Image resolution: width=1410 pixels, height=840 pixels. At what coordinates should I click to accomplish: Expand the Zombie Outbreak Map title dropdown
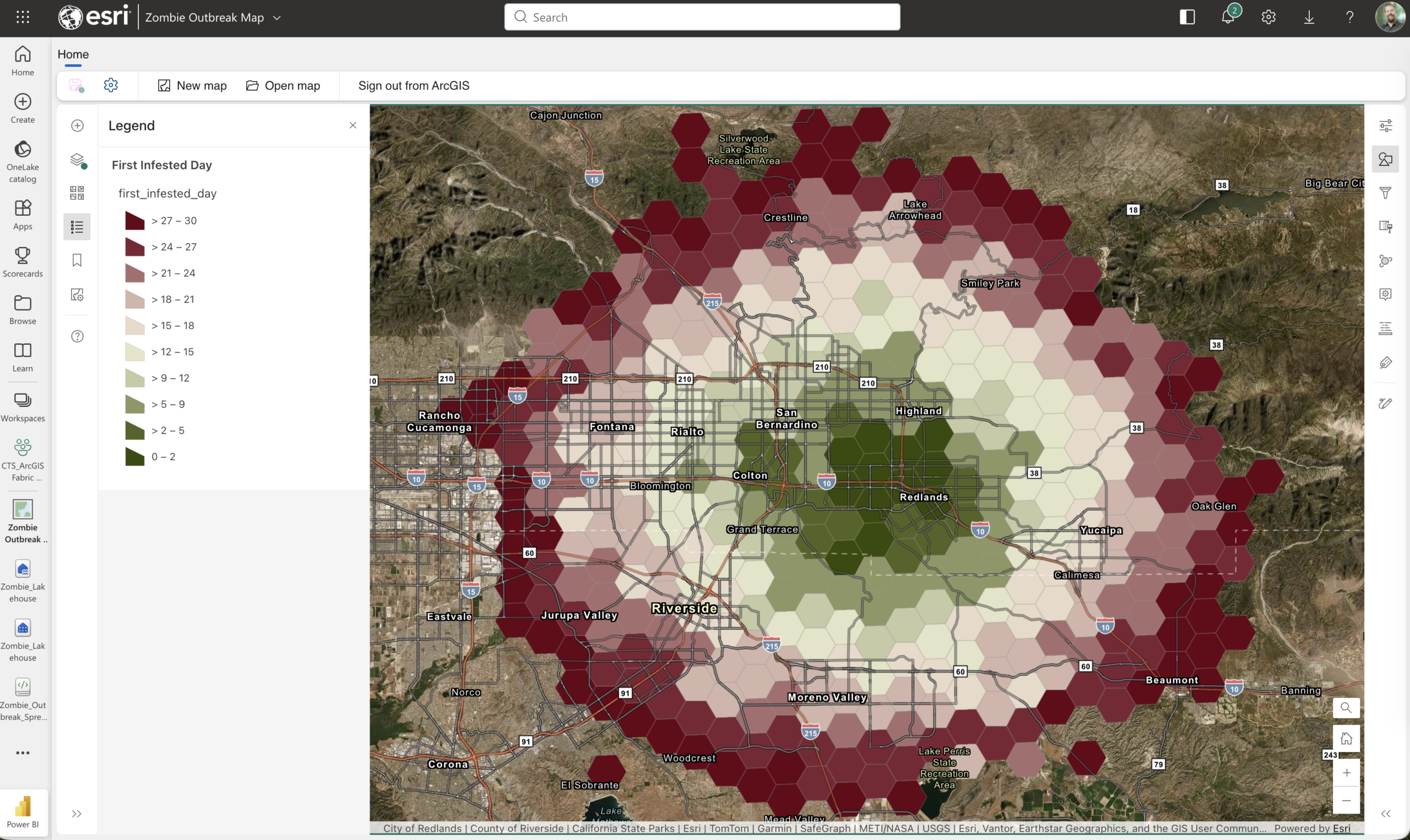[x=277, y=18]
